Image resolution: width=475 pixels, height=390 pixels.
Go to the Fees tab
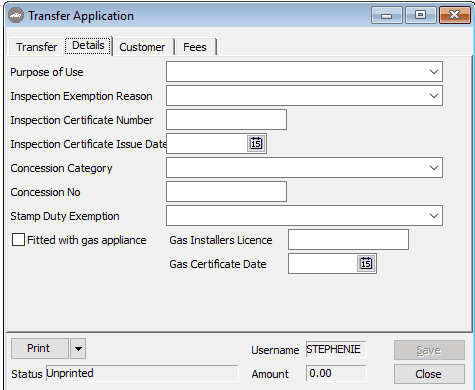click(x=195, y=47)
